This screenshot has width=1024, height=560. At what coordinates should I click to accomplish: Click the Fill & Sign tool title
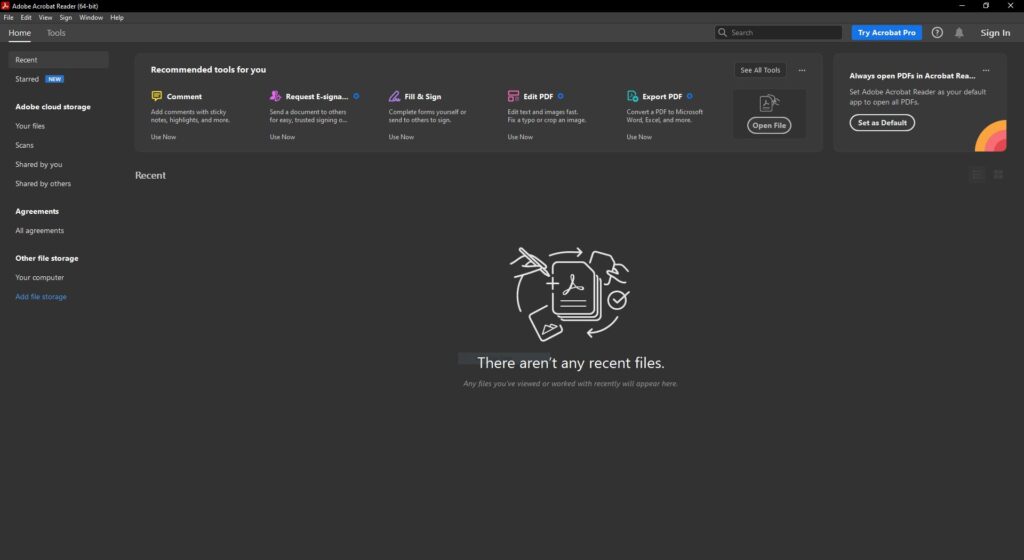[423, 97]
